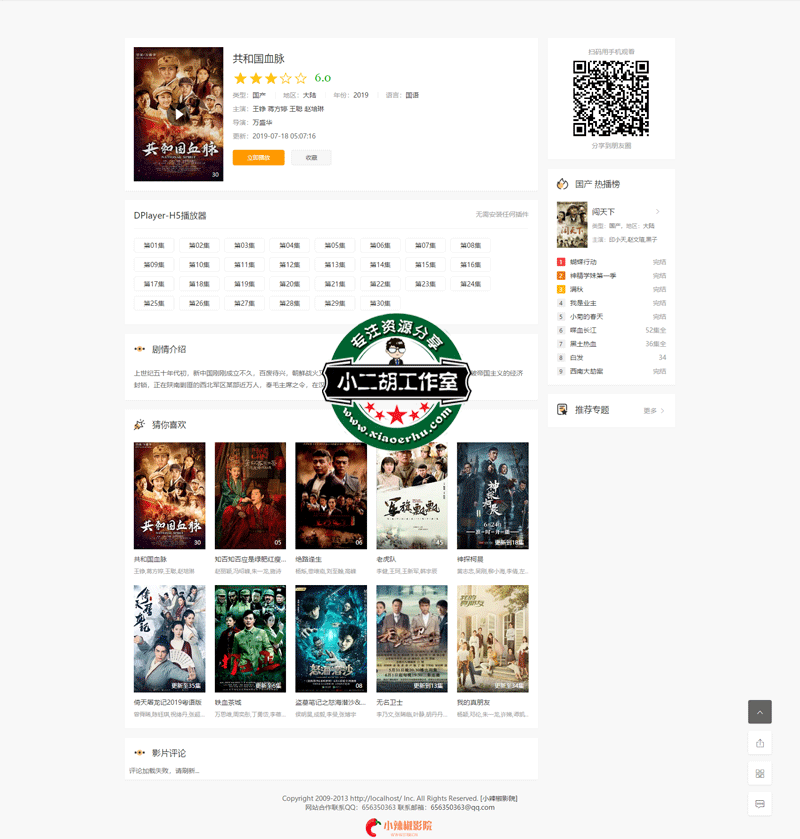Viewport: 800px width, 839px height.
Task: Click the scroll-to-top arrow button
Action: pos(760,712)
